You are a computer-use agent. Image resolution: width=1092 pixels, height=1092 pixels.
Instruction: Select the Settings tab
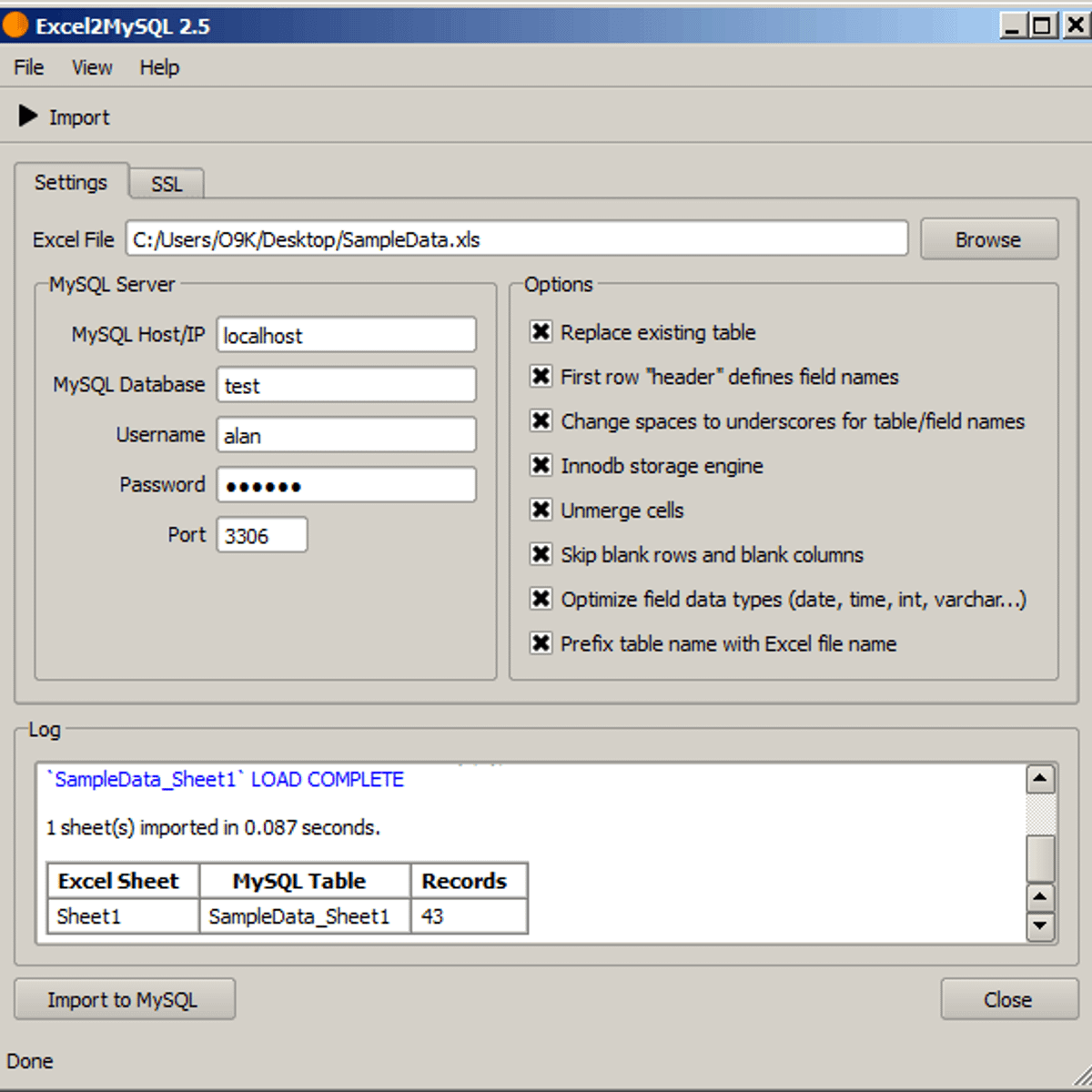click(x=71, y=182)
